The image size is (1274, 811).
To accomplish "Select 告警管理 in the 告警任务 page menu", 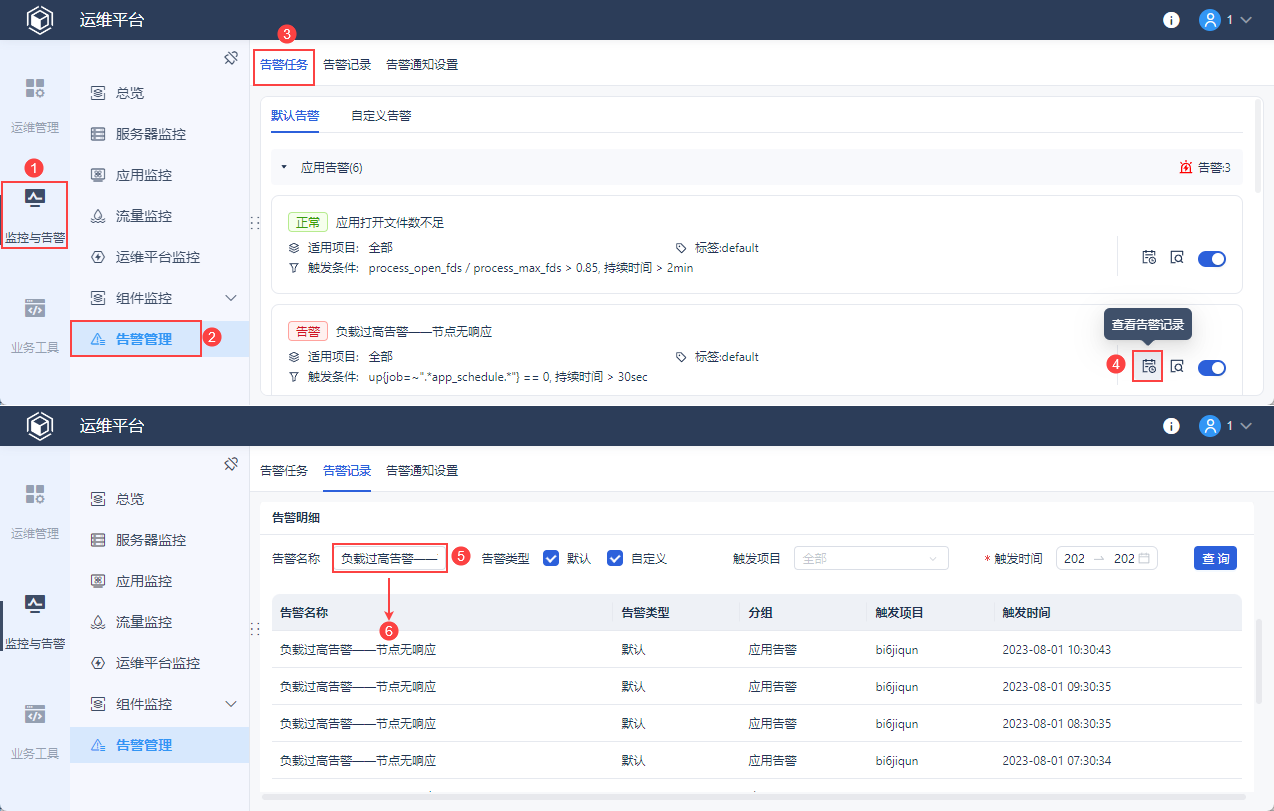I will coord(160,339).
